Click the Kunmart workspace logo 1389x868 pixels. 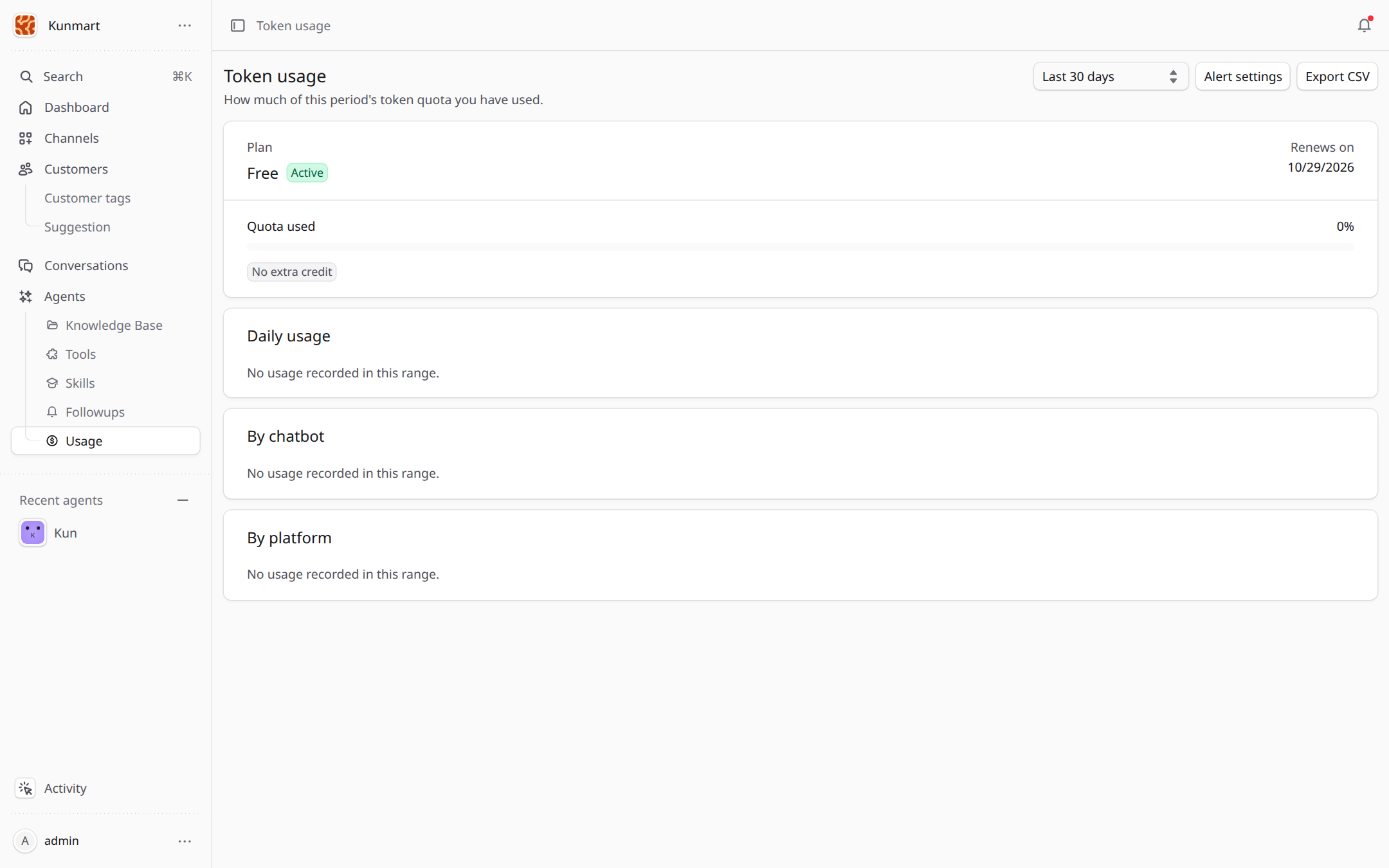coord(25,26)
